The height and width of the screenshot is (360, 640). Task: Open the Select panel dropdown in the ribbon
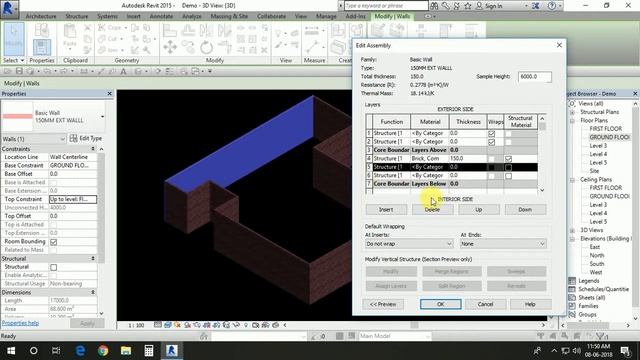click(x=13, y=60)
